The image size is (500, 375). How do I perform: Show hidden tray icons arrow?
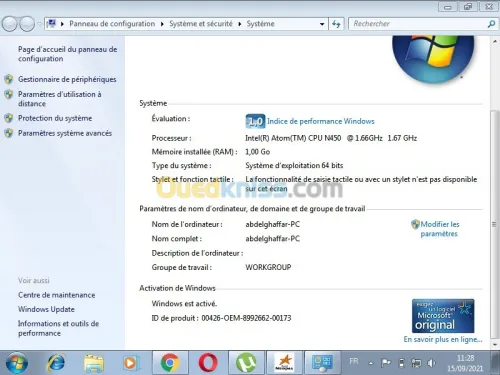click(x=371, y=363)
